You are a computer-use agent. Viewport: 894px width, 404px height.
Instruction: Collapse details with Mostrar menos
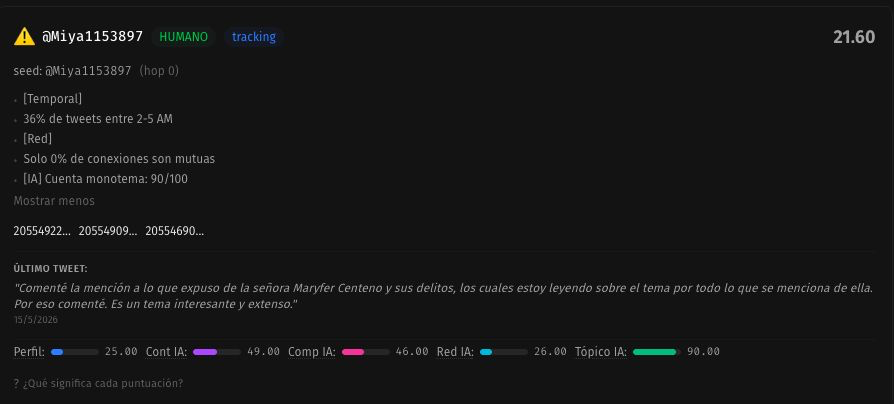pyautogui.click(x=54, y=201)
